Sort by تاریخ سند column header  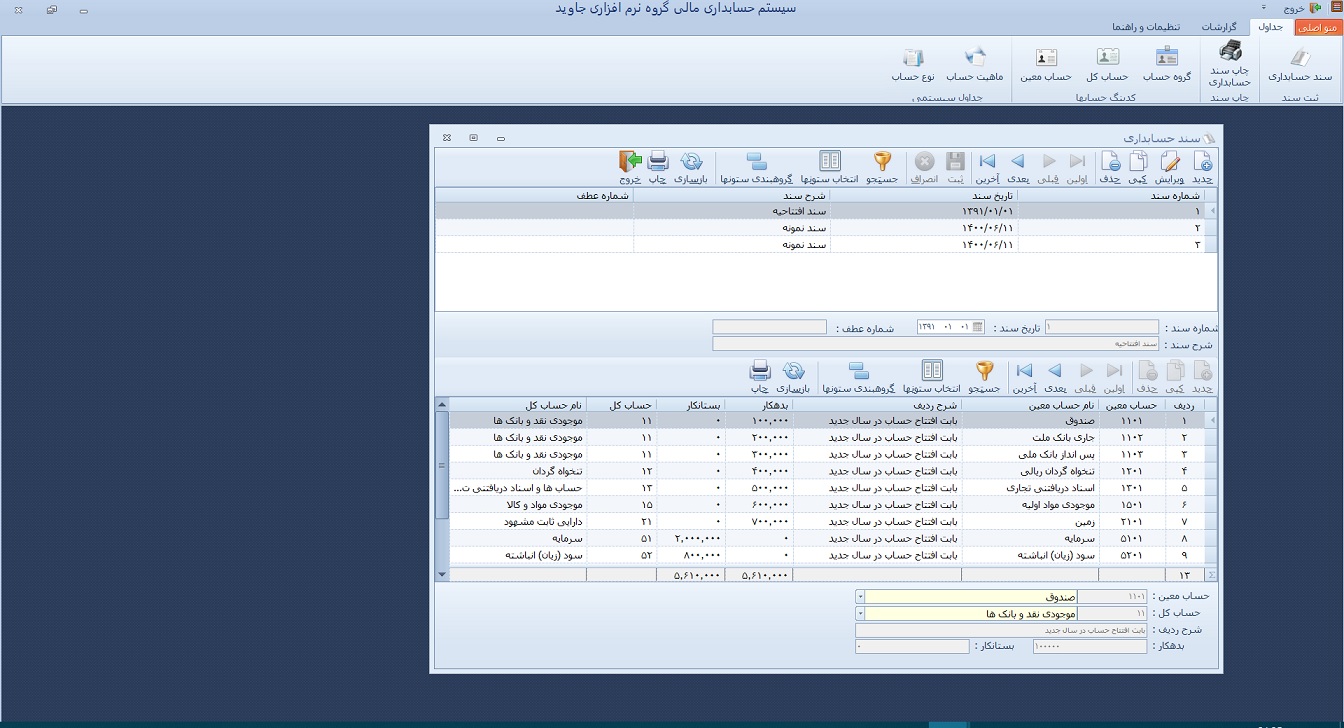(923, 196)
